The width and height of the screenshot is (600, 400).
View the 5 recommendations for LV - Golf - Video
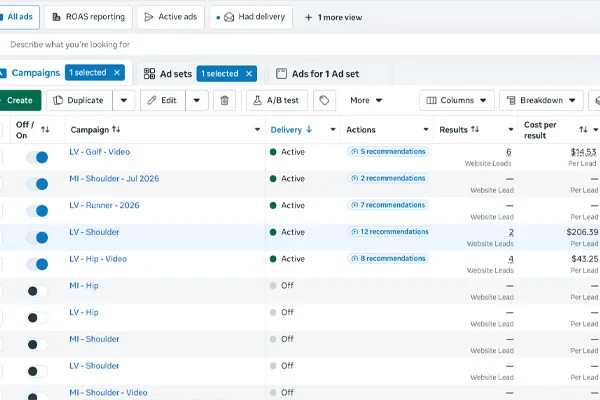388,152
